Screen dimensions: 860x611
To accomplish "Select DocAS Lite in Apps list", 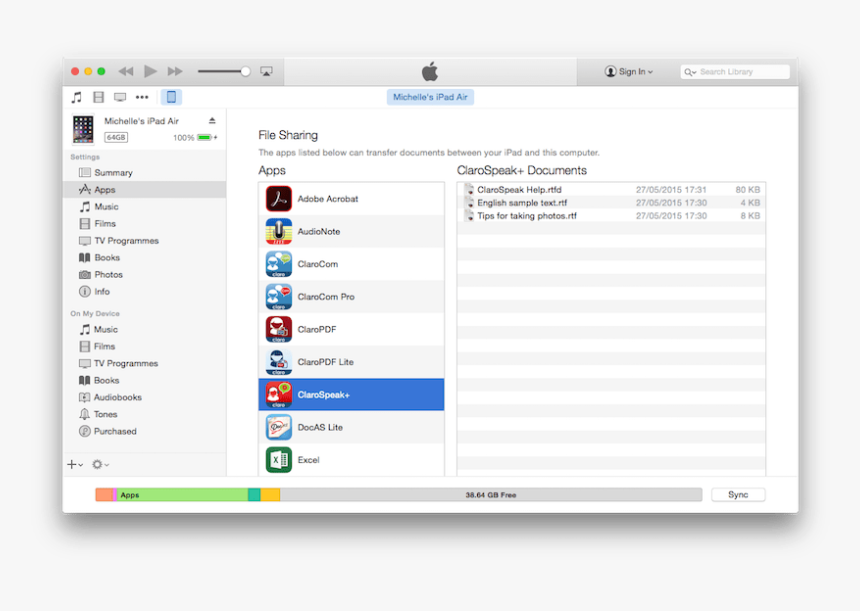I will [x=351, y=427].
